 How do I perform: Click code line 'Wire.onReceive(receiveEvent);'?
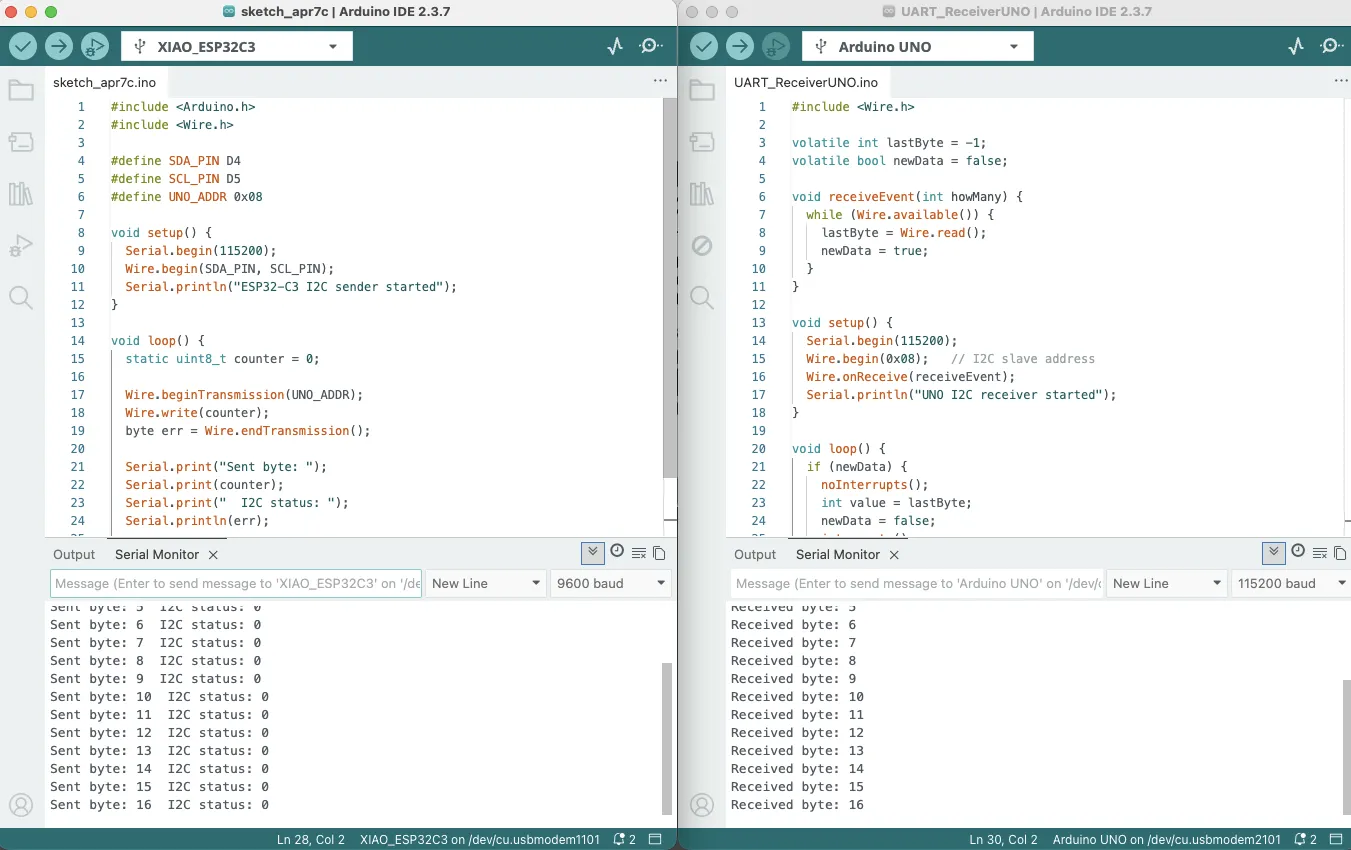(x=910, y=377)
